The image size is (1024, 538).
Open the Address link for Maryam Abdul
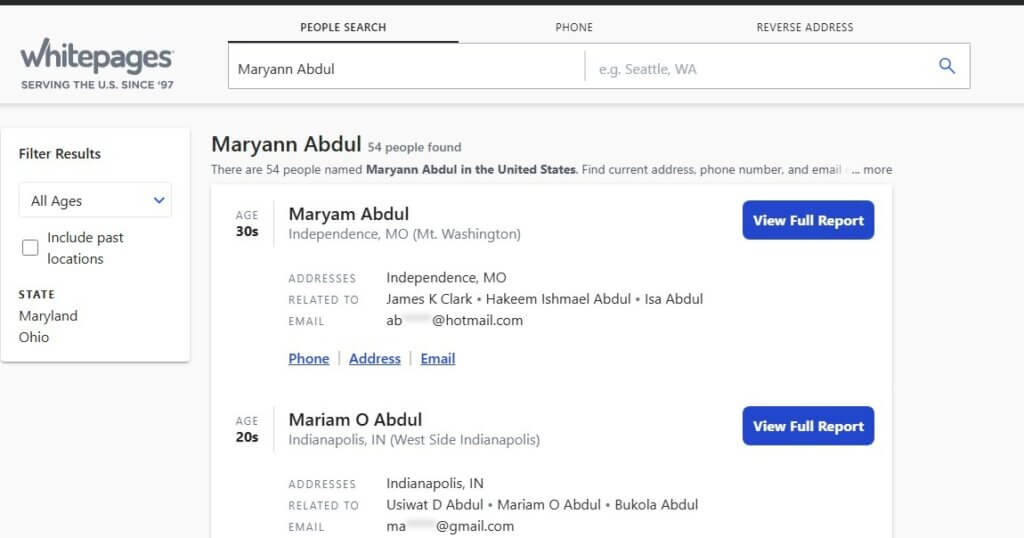coord(374,359)
